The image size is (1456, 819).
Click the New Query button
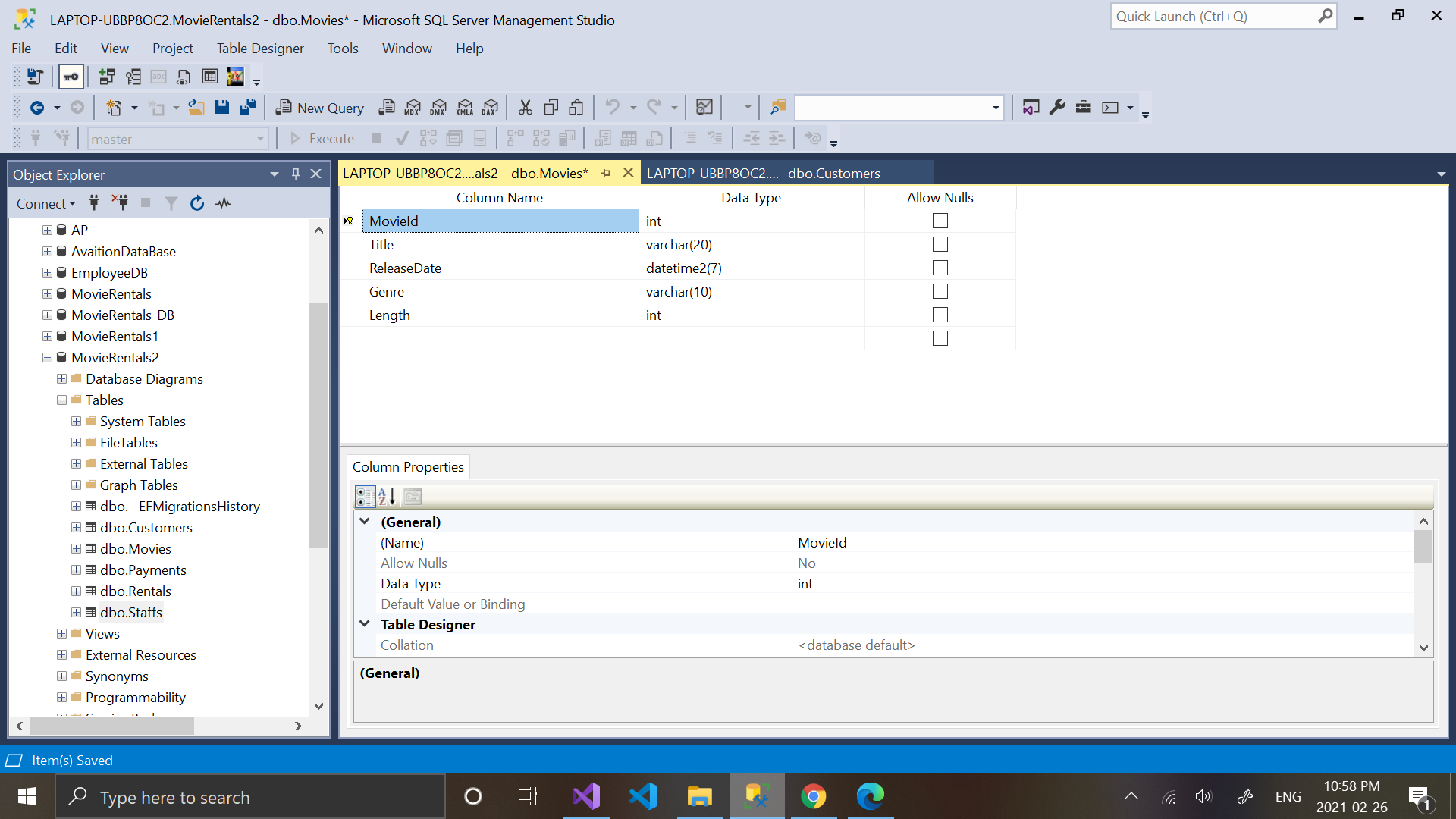[x=319, y=108]
